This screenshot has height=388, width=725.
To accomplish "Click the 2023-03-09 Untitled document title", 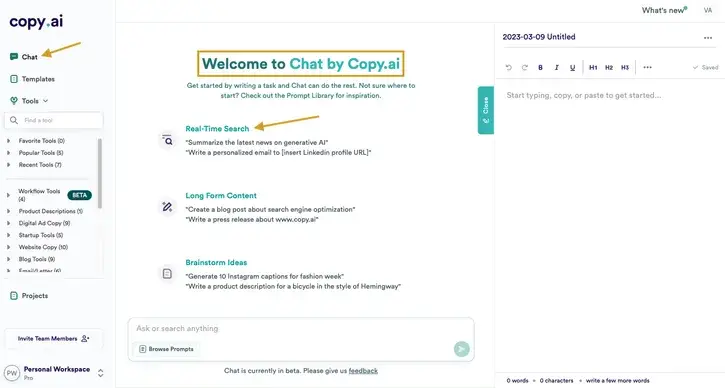I will pyautogui.click(x=539, y=37).
